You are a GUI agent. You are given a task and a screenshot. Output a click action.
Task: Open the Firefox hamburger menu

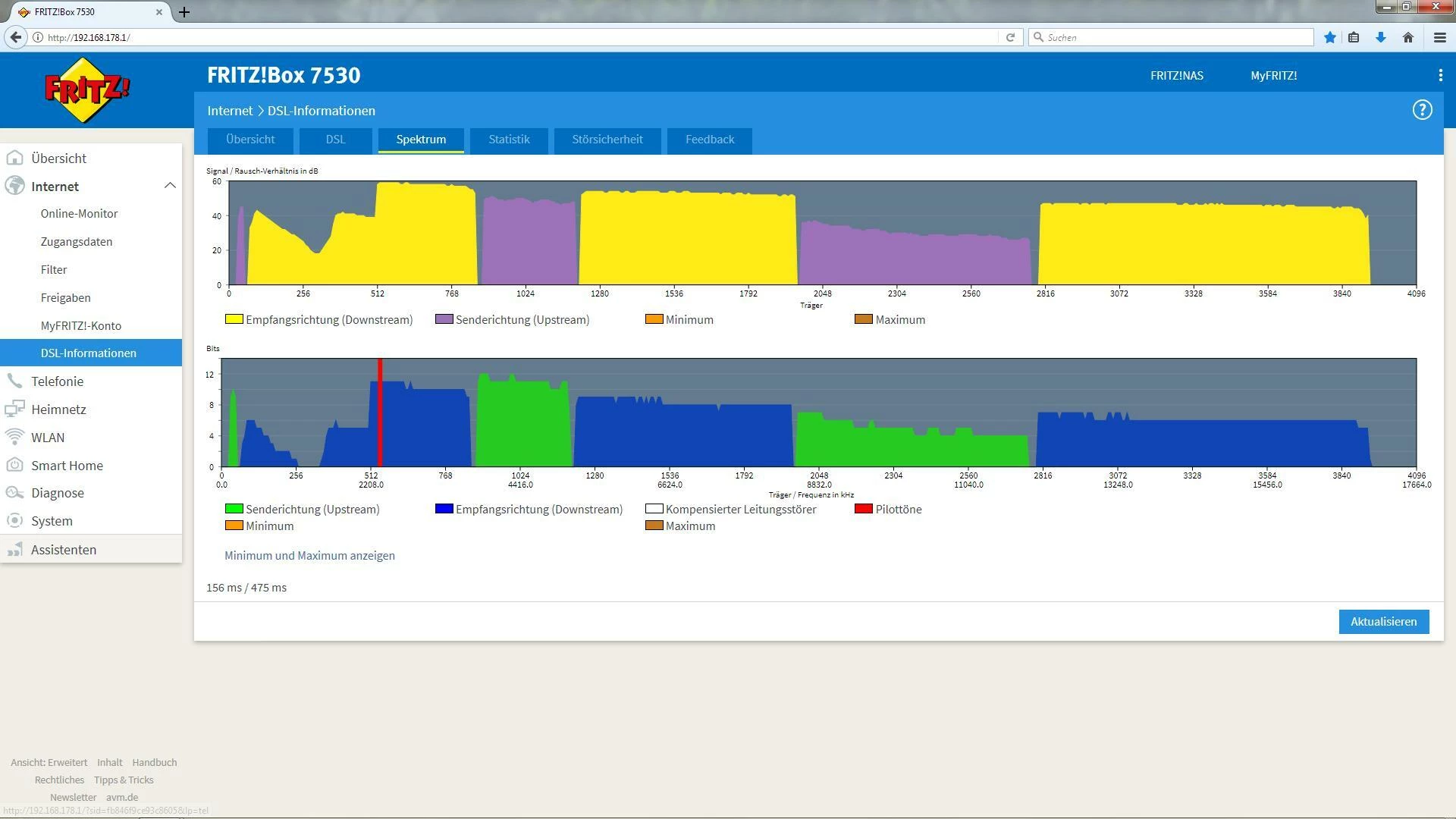(x=1440, y=37)
